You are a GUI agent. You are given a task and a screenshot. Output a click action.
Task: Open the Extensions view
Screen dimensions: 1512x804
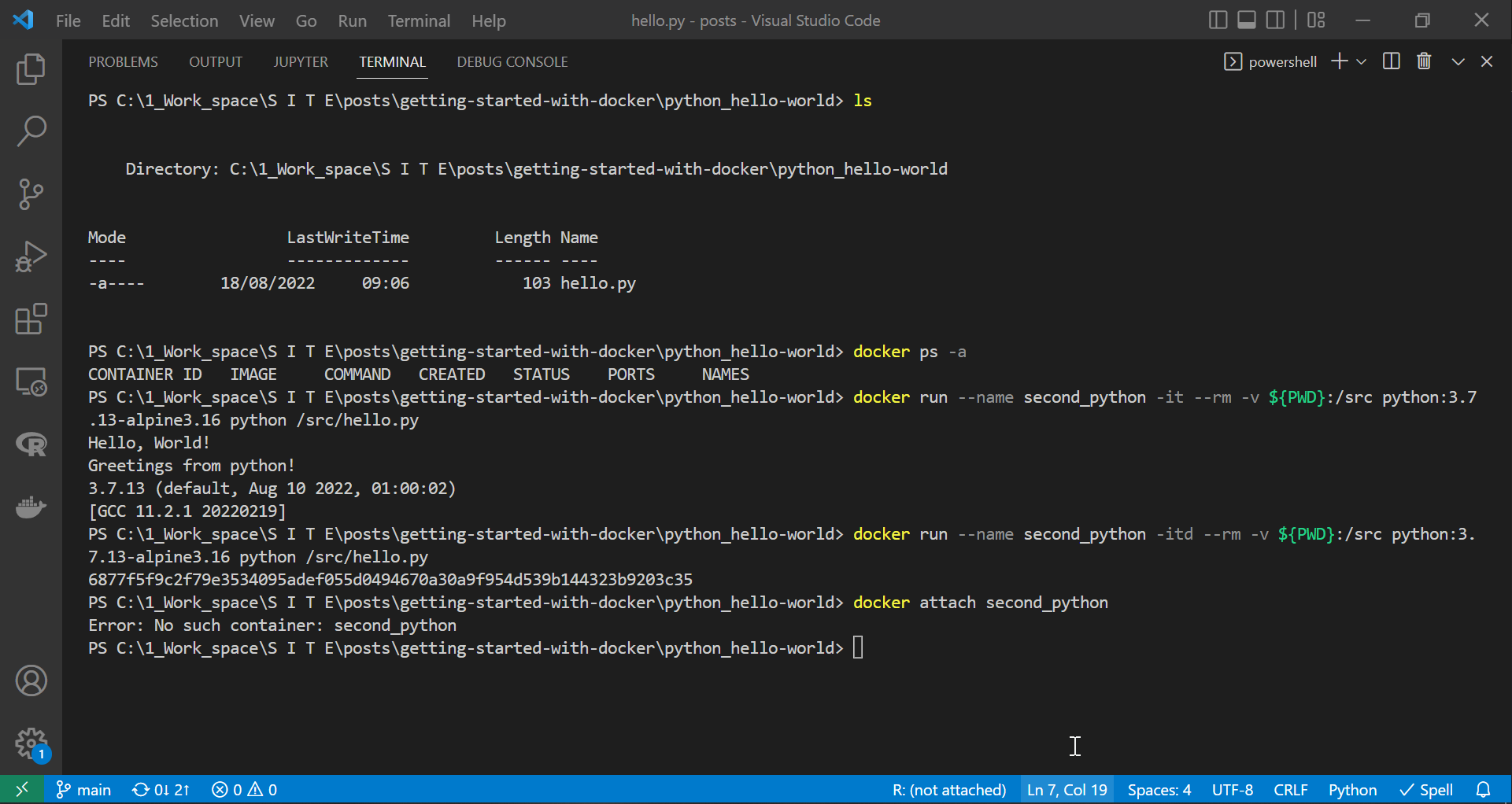click(31, 319)
